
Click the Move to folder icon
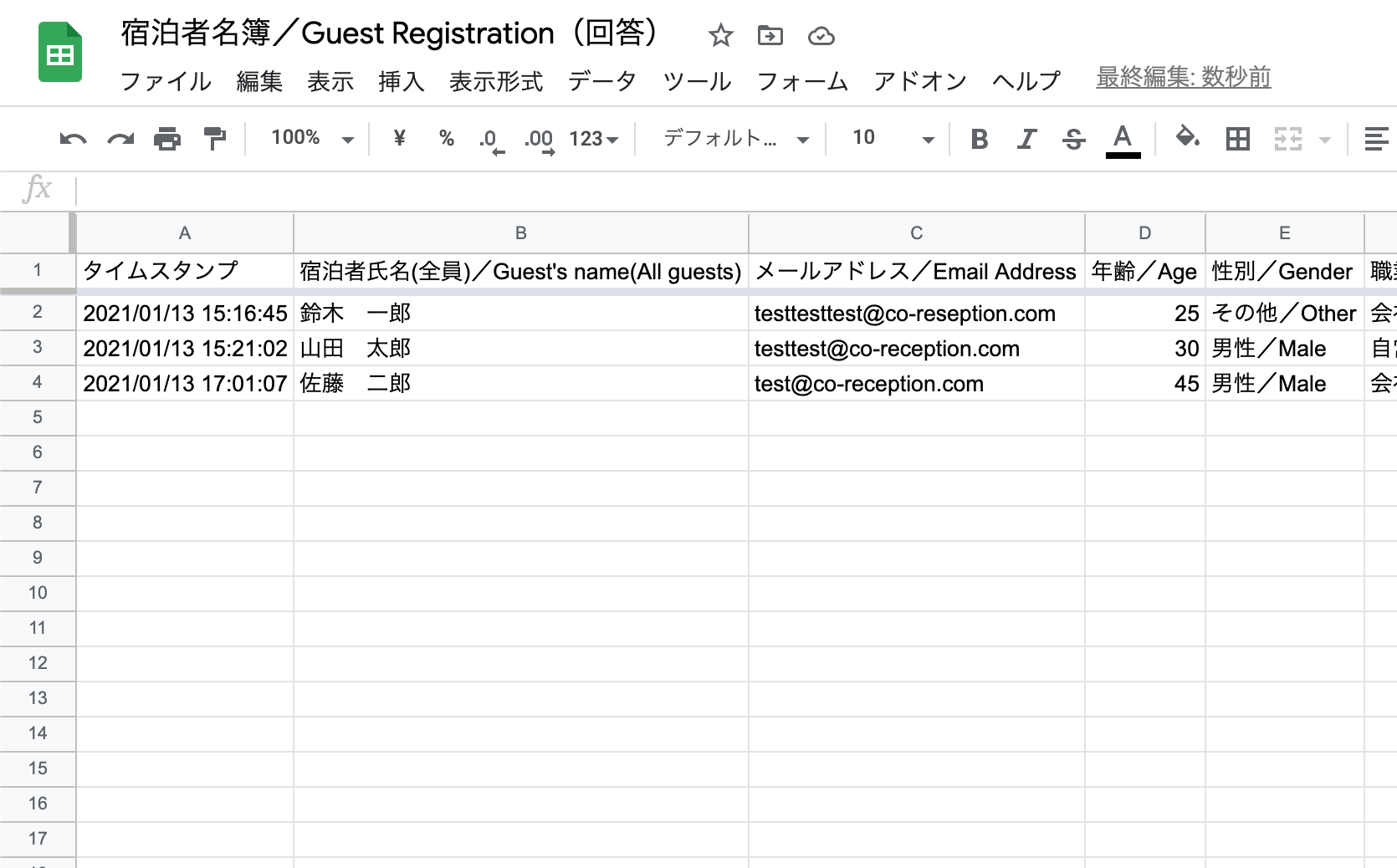pos(770,36)
